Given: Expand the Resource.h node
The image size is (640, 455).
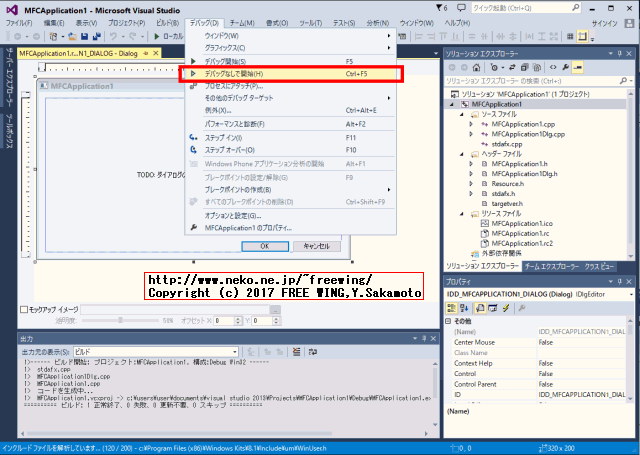Looking at the screenshot, I should [x=471, y=184].
